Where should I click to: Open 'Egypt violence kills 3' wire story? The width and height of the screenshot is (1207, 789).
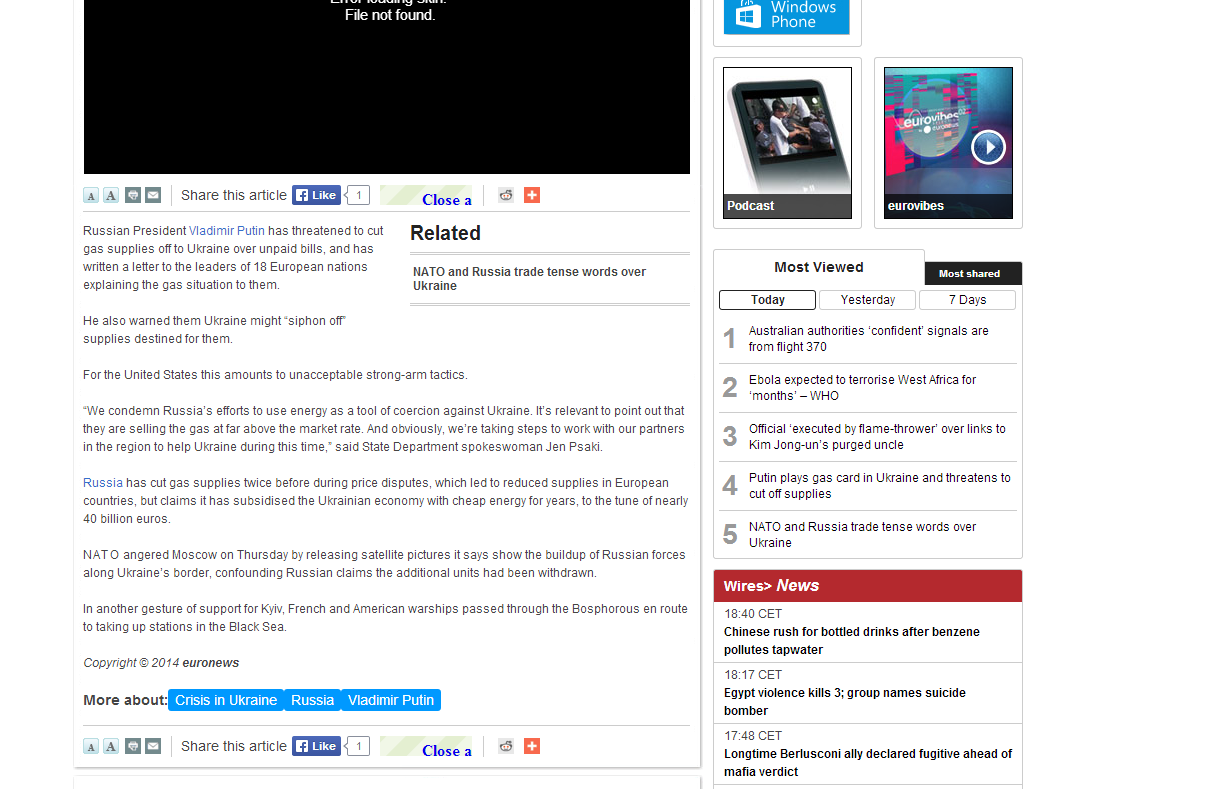coord(845,702)
